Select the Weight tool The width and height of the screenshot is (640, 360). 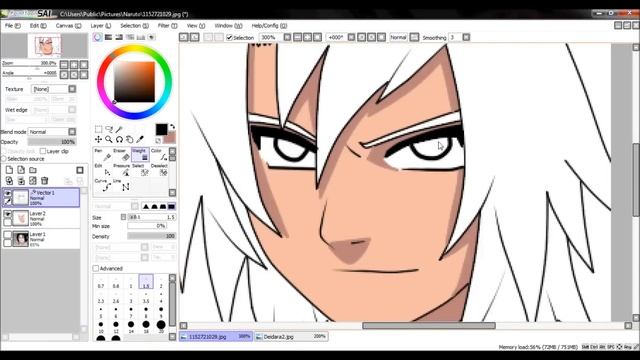tap(140, 155)
